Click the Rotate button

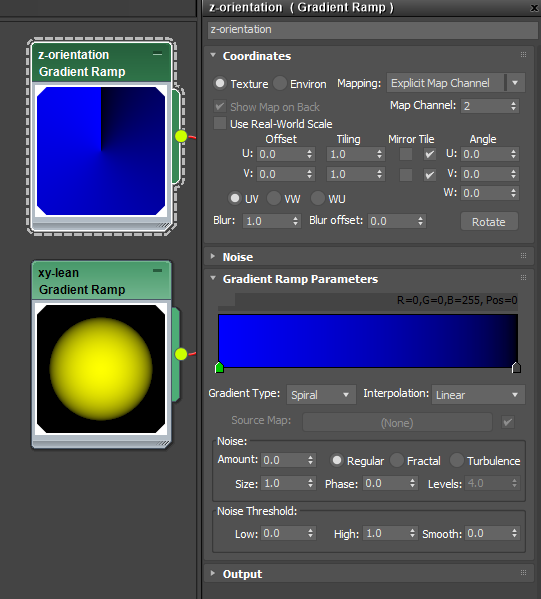[489, 222]
